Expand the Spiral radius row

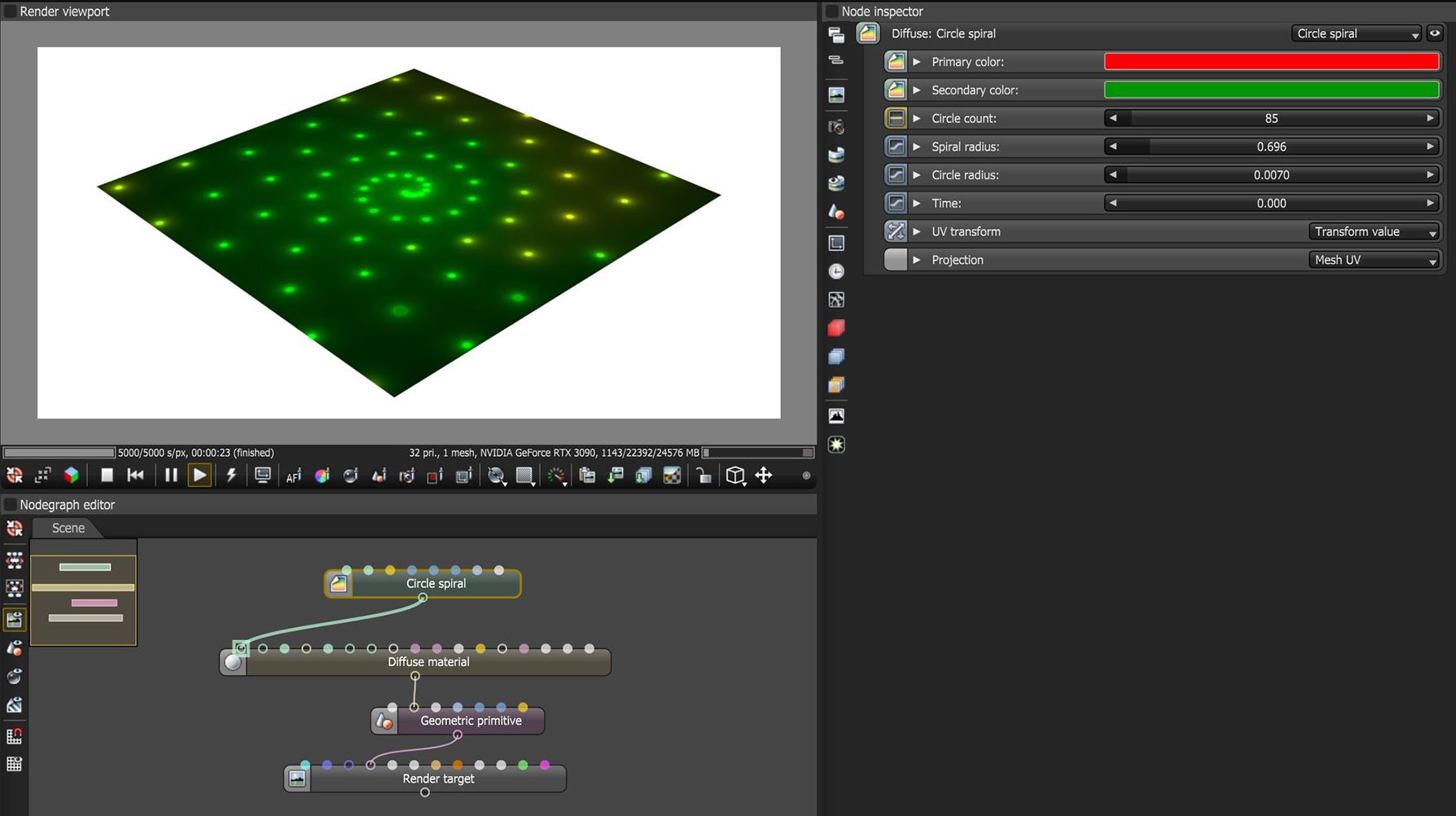pos(917,147)
